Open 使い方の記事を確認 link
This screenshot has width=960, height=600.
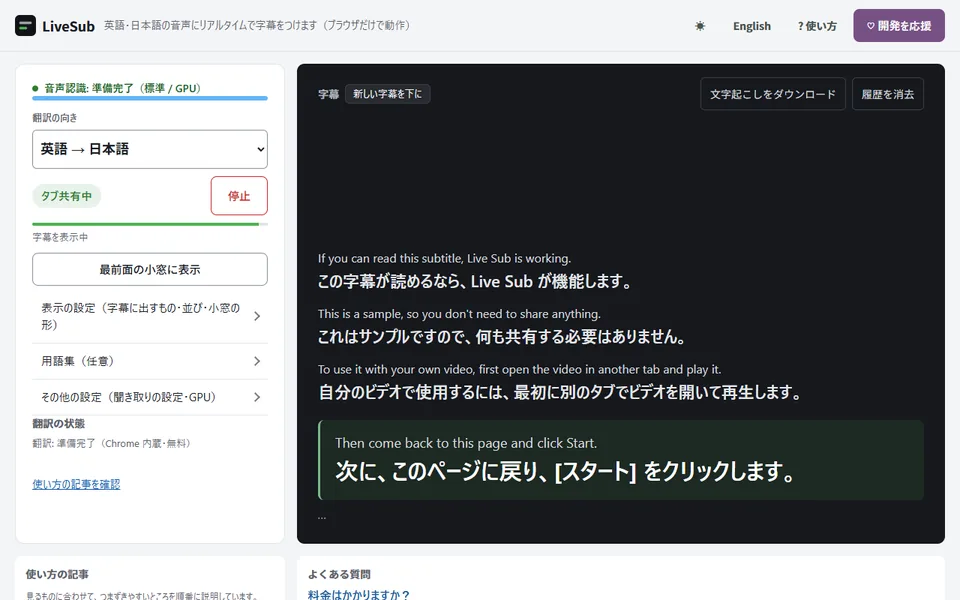[x=77, y=484]
